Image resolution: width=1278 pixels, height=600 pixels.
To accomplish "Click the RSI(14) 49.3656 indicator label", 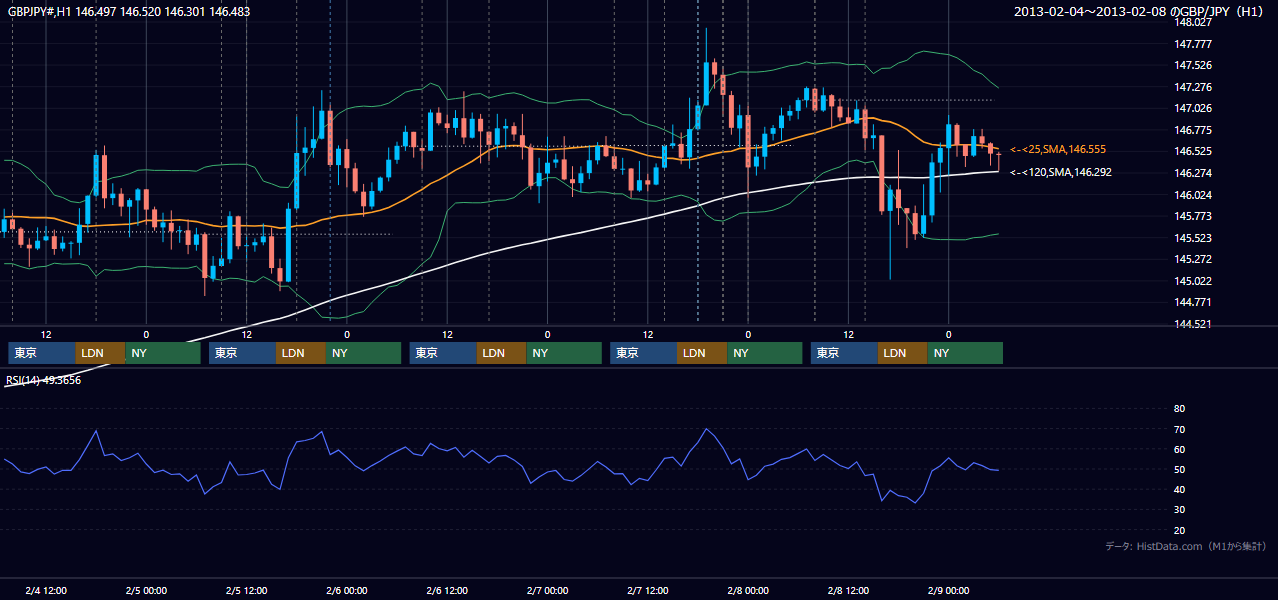I will (x=44, y=380).
